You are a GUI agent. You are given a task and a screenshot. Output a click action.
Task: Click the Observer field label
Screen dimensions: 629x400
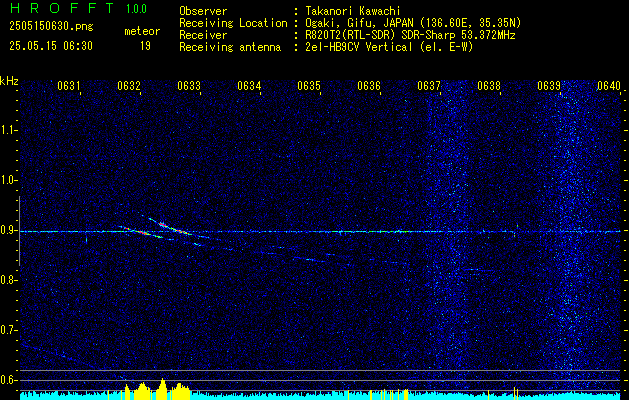[x=203, y=11]
